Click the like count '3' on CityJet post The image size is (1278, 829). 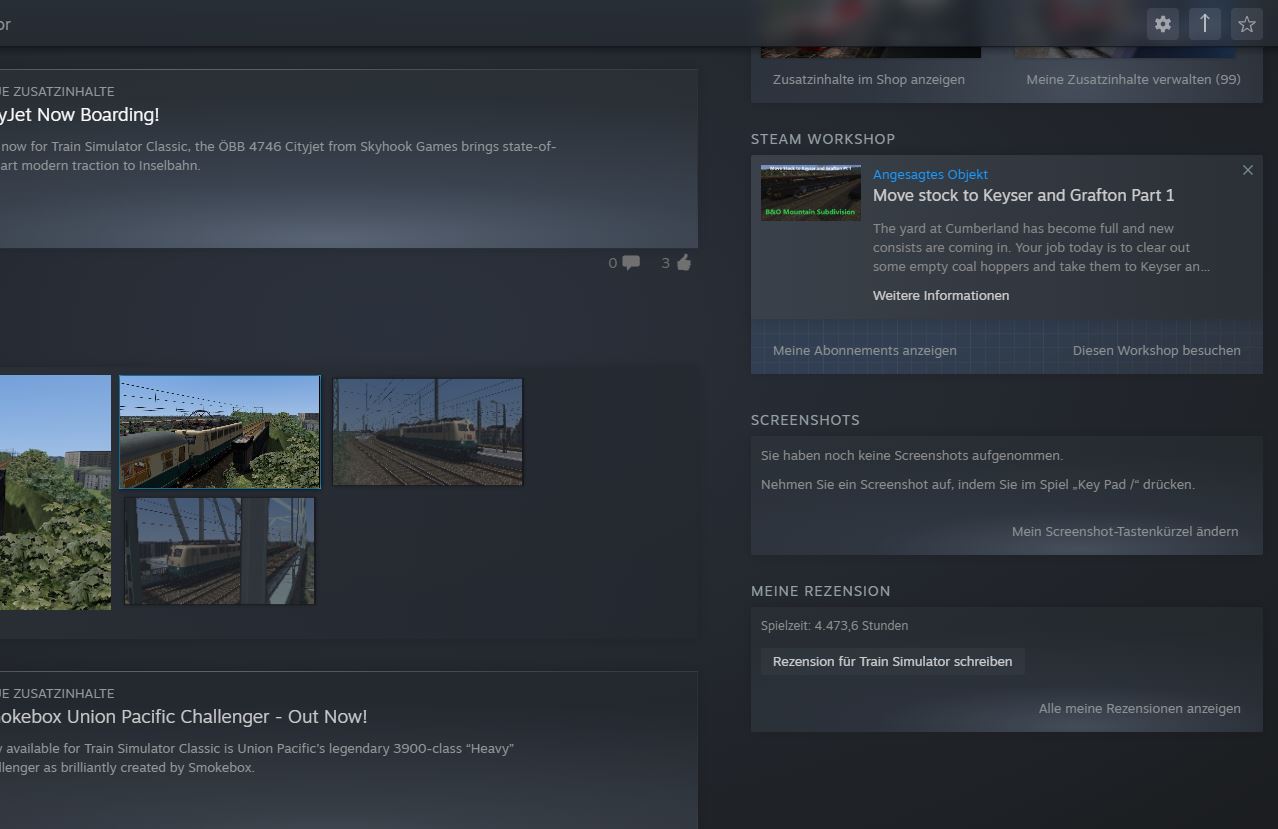pyautogui.click(x=666, y=263)
